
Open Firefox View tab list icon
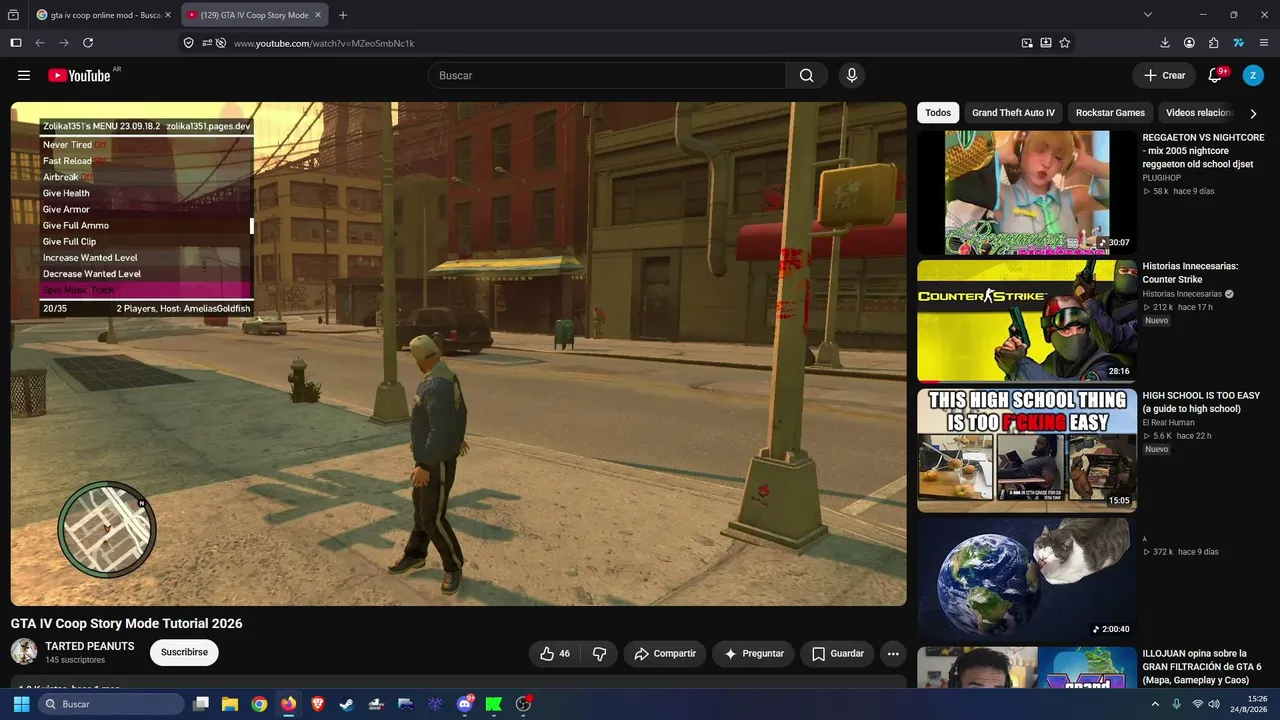pyautogui.click(x=13, y=15)
